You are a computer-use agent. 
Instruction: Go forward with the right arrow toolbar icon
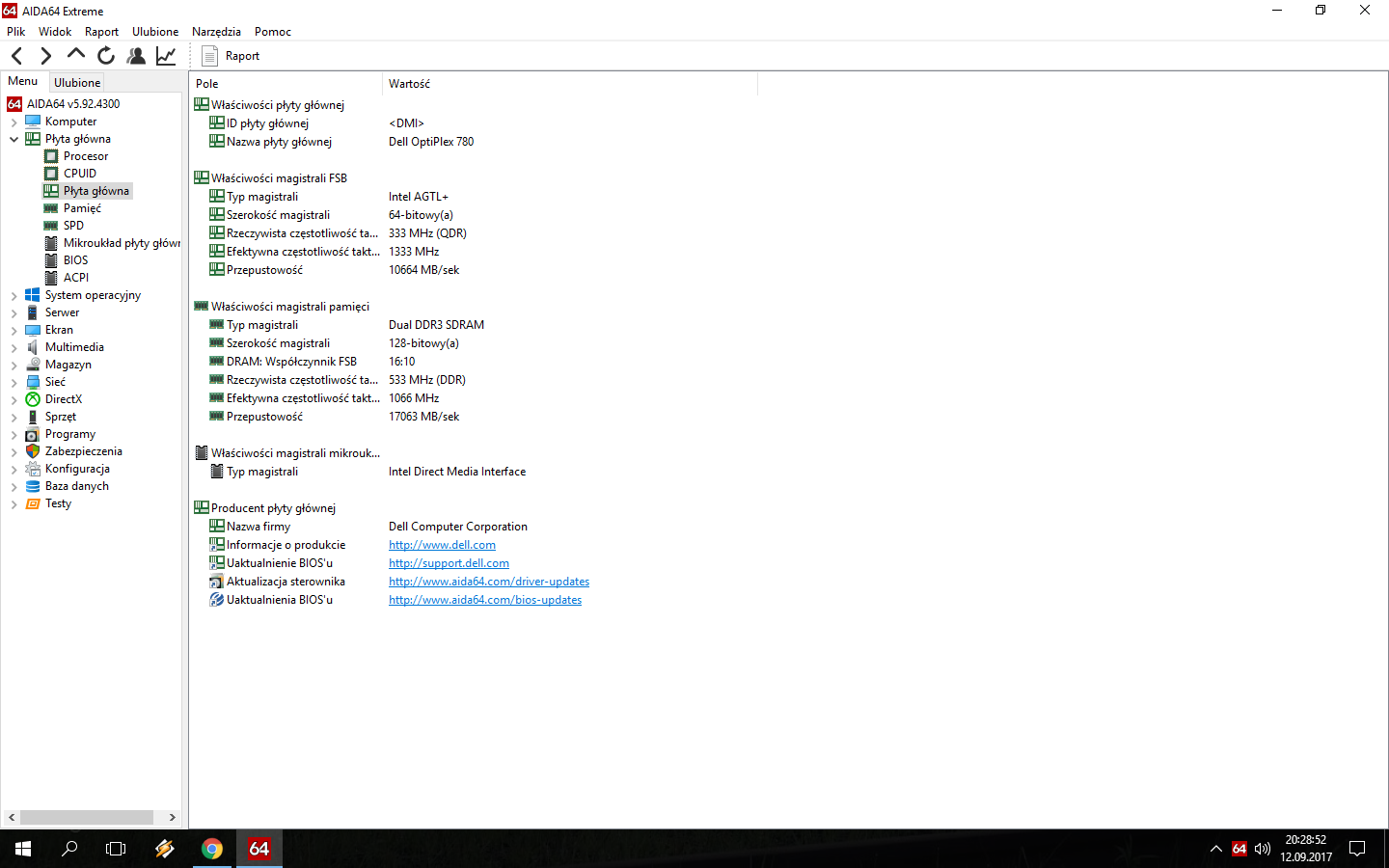[x=45, y=56]
